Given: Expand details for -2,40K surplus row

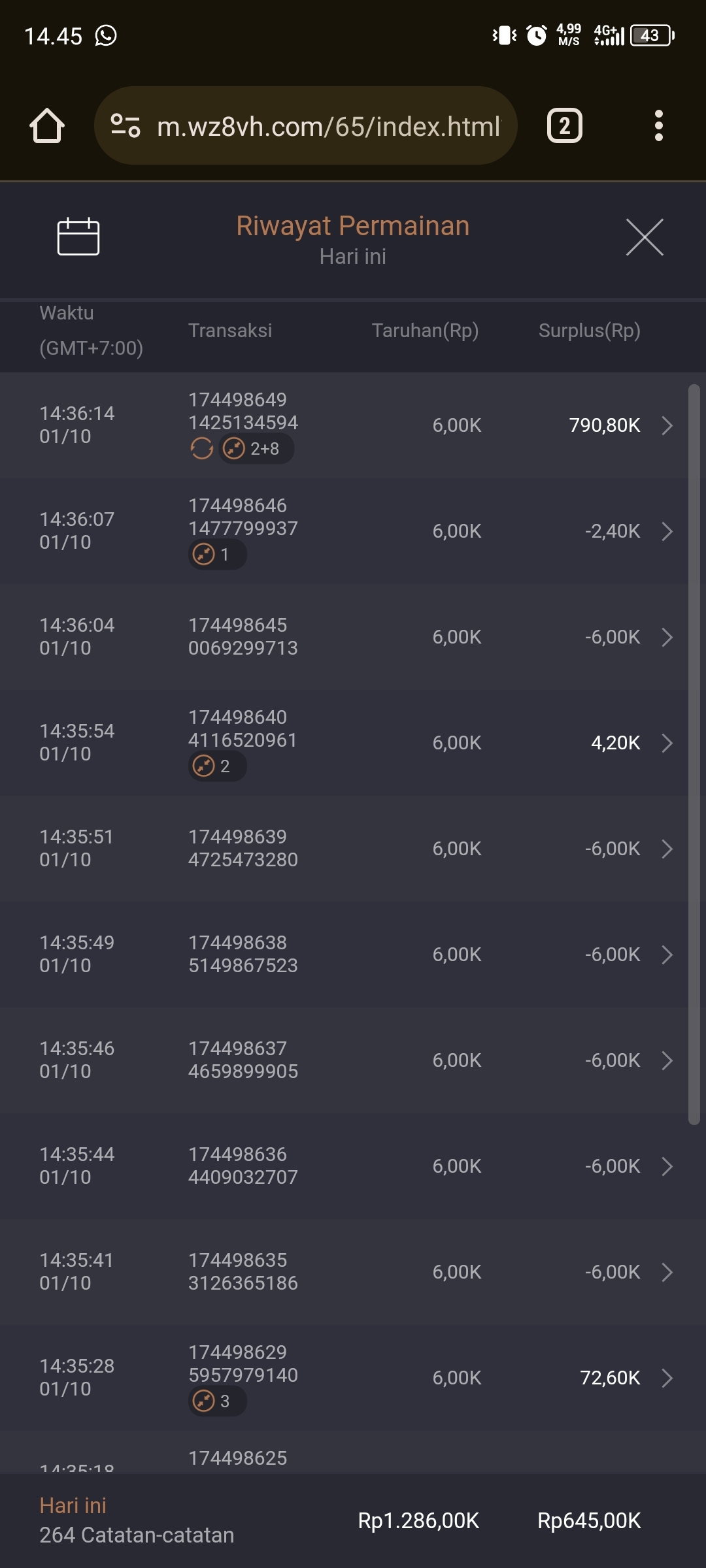Looking at the screenshot, I should point(667,531).
